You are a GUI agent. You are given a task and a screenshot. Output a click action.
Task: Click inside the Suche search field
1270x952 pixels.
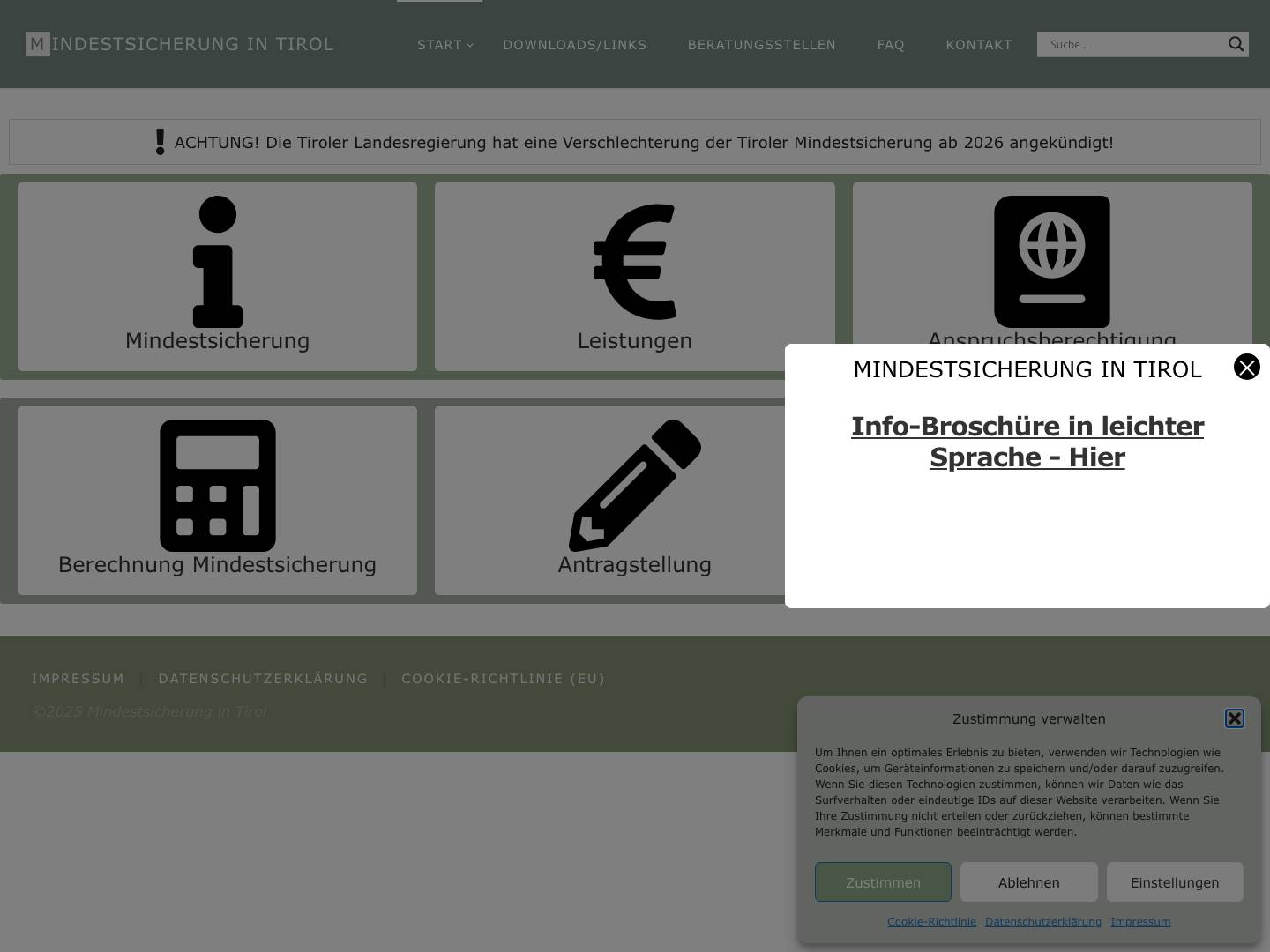[x=1129, y=44]
